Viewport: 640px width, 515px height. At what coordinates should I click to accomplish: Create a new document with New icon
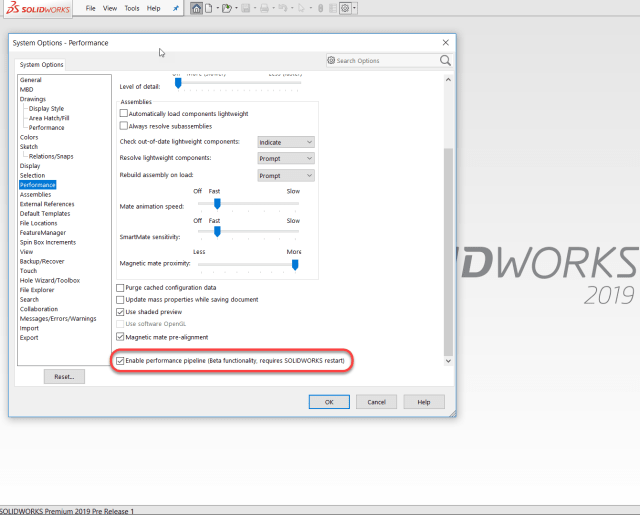click(x=209, y=8)
